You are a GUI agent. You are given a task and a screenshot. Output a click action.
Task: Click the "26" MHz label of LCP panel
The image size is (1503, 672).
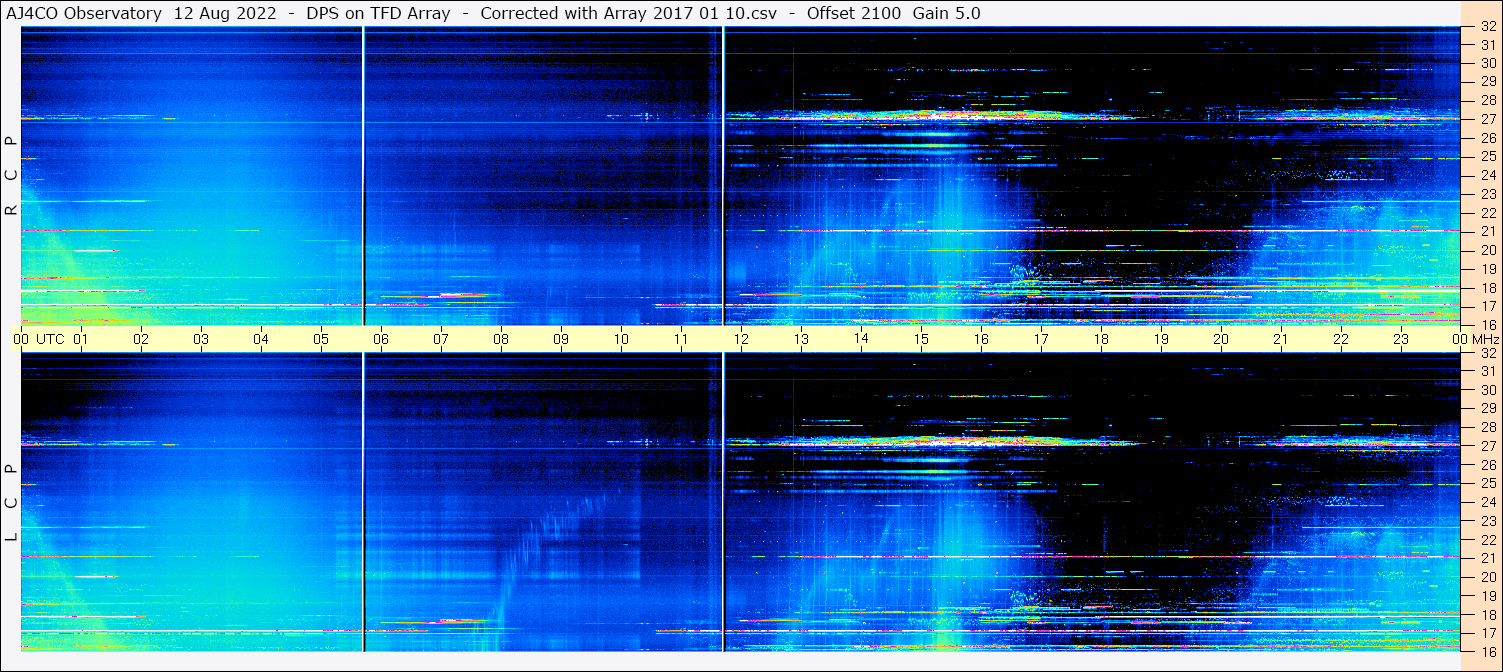click(x=1488, y=465)
